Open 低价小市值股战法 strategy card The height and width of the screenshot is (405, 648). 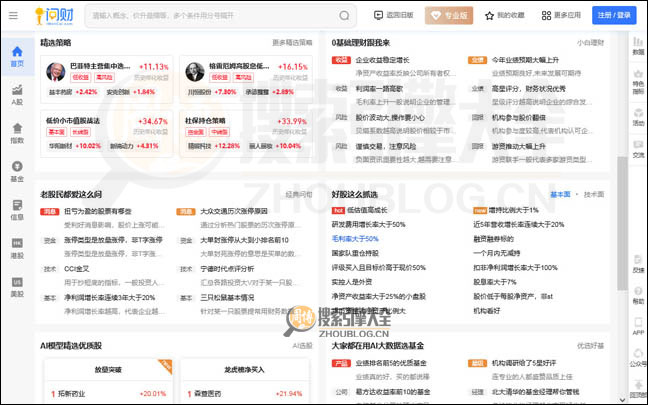click(107, 133)
